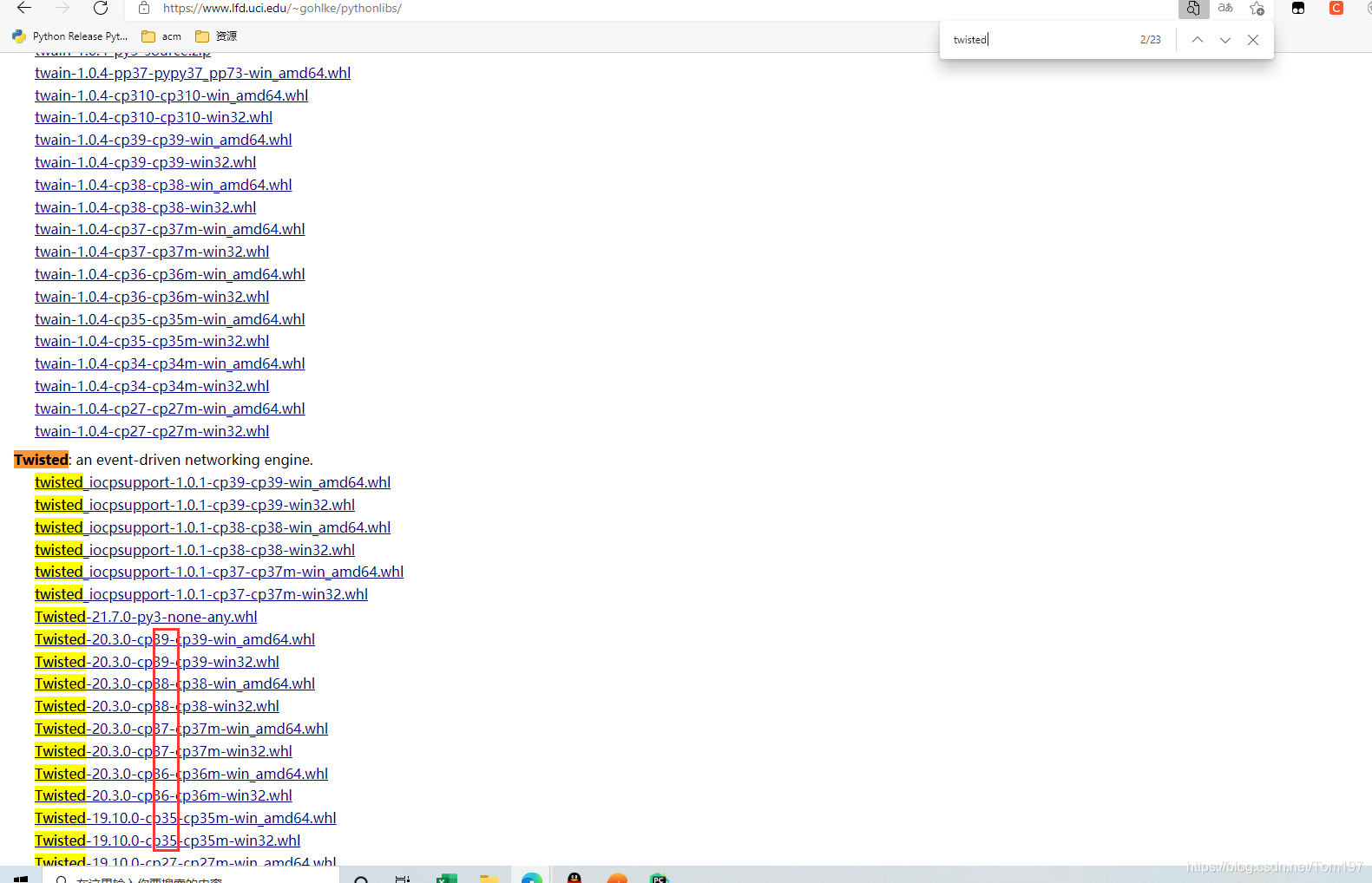Download Twisted-20.3.0-cp37-cp37m-win32.whl
This screenshot has width=1372, height=883.
click(164, 751)
